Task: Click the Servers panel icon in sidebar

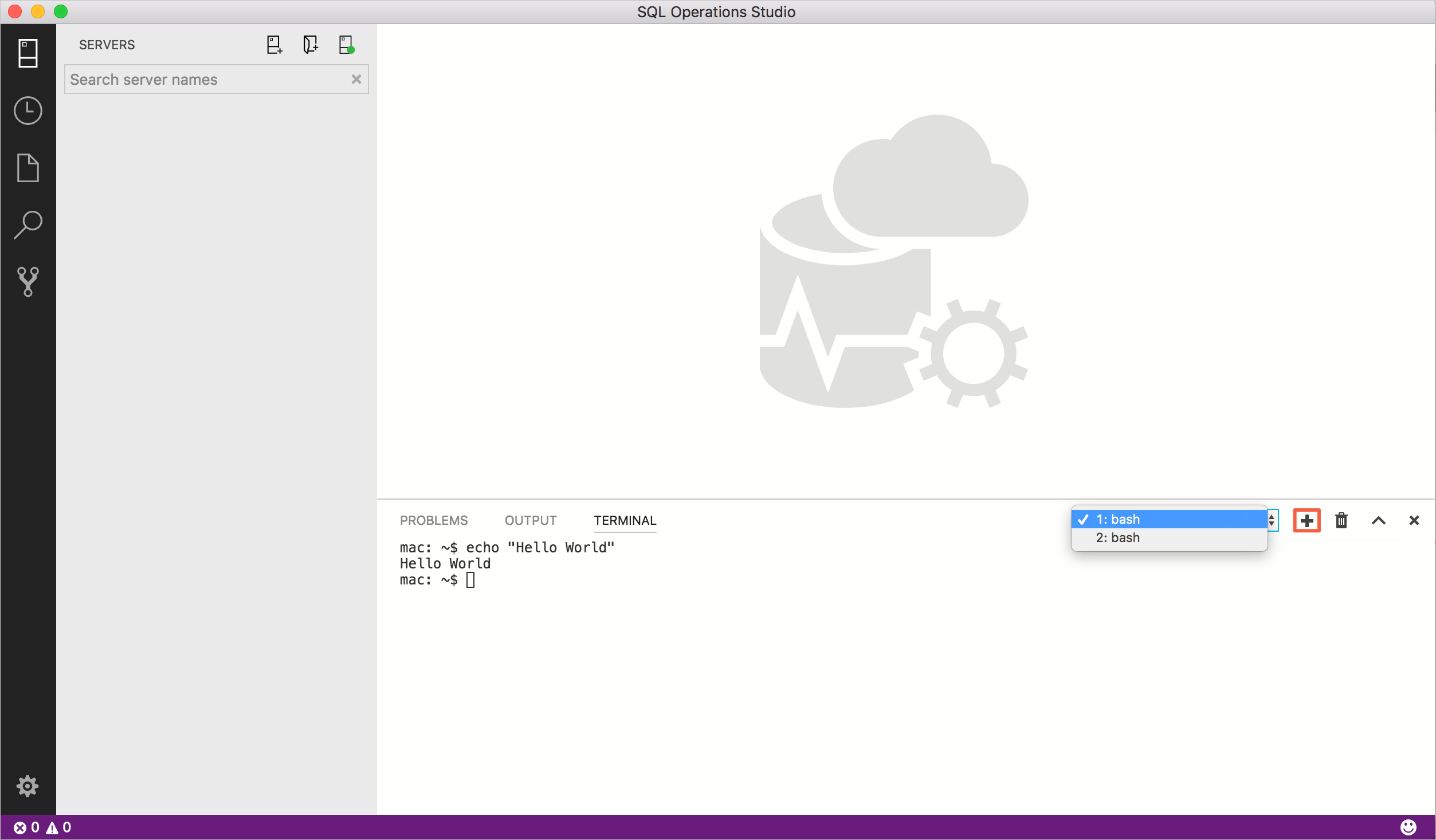Action: coord(27,52)
